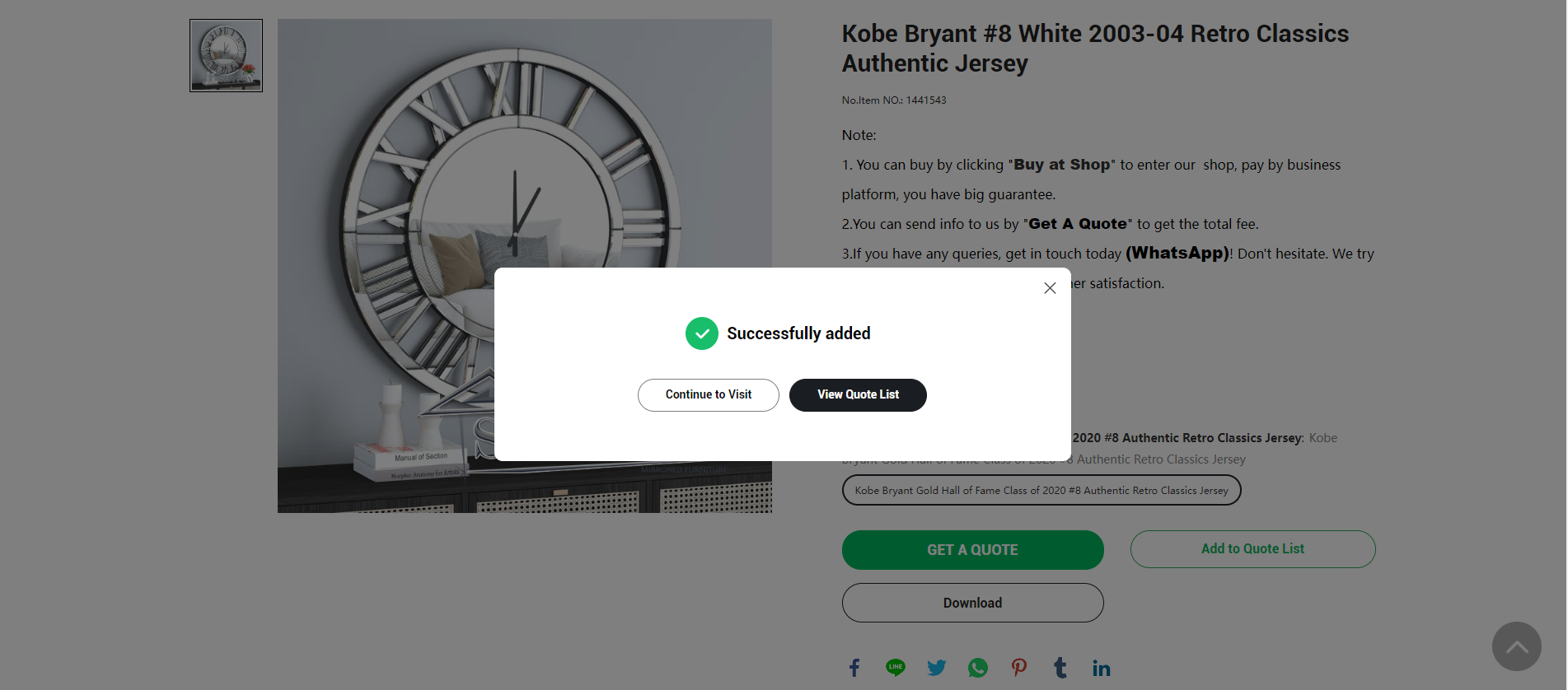Select the mirrored clock thumbnail

[226, 55]
